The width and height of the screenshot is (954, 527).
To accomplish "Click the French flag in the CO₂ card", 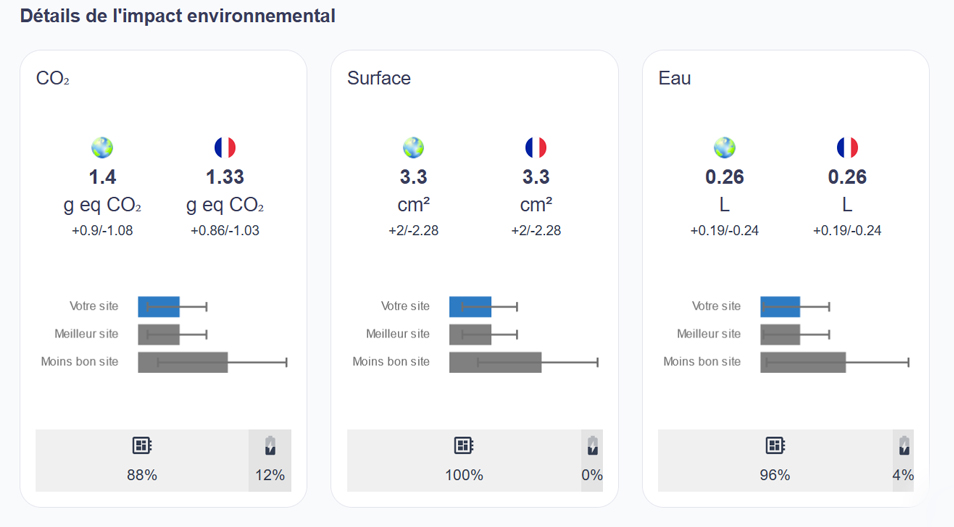I will click(x=225, y=148).
